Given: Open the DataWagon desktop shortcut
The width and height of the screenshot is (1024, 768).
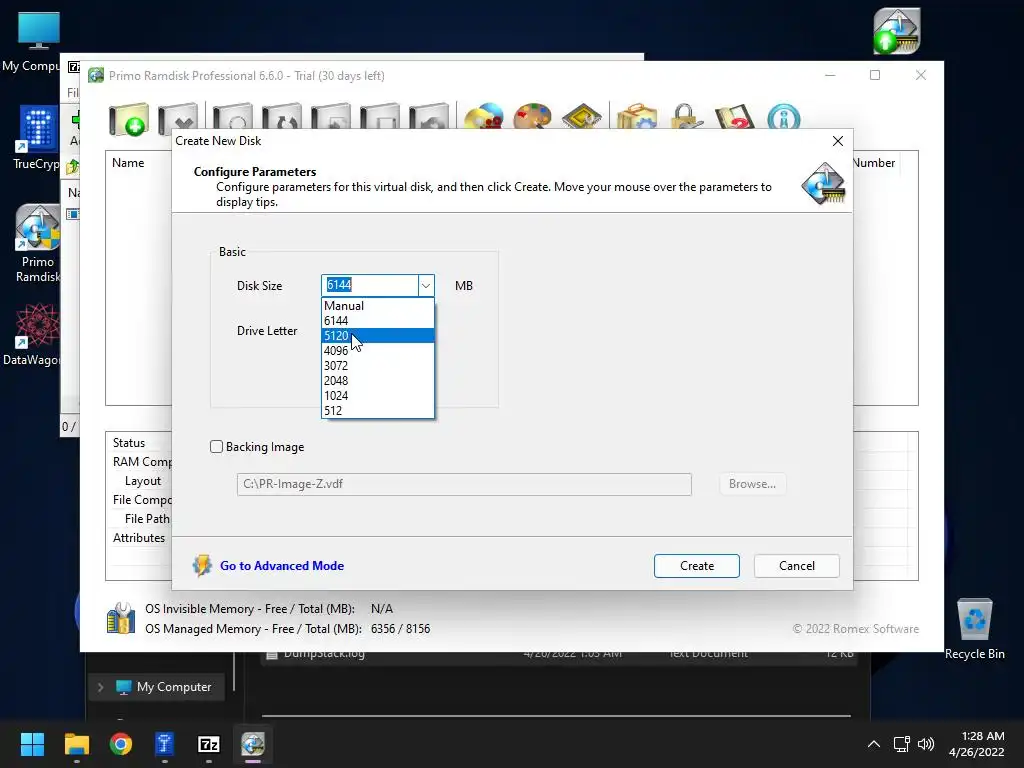Looking at the screenshot, I should [36, 334].
